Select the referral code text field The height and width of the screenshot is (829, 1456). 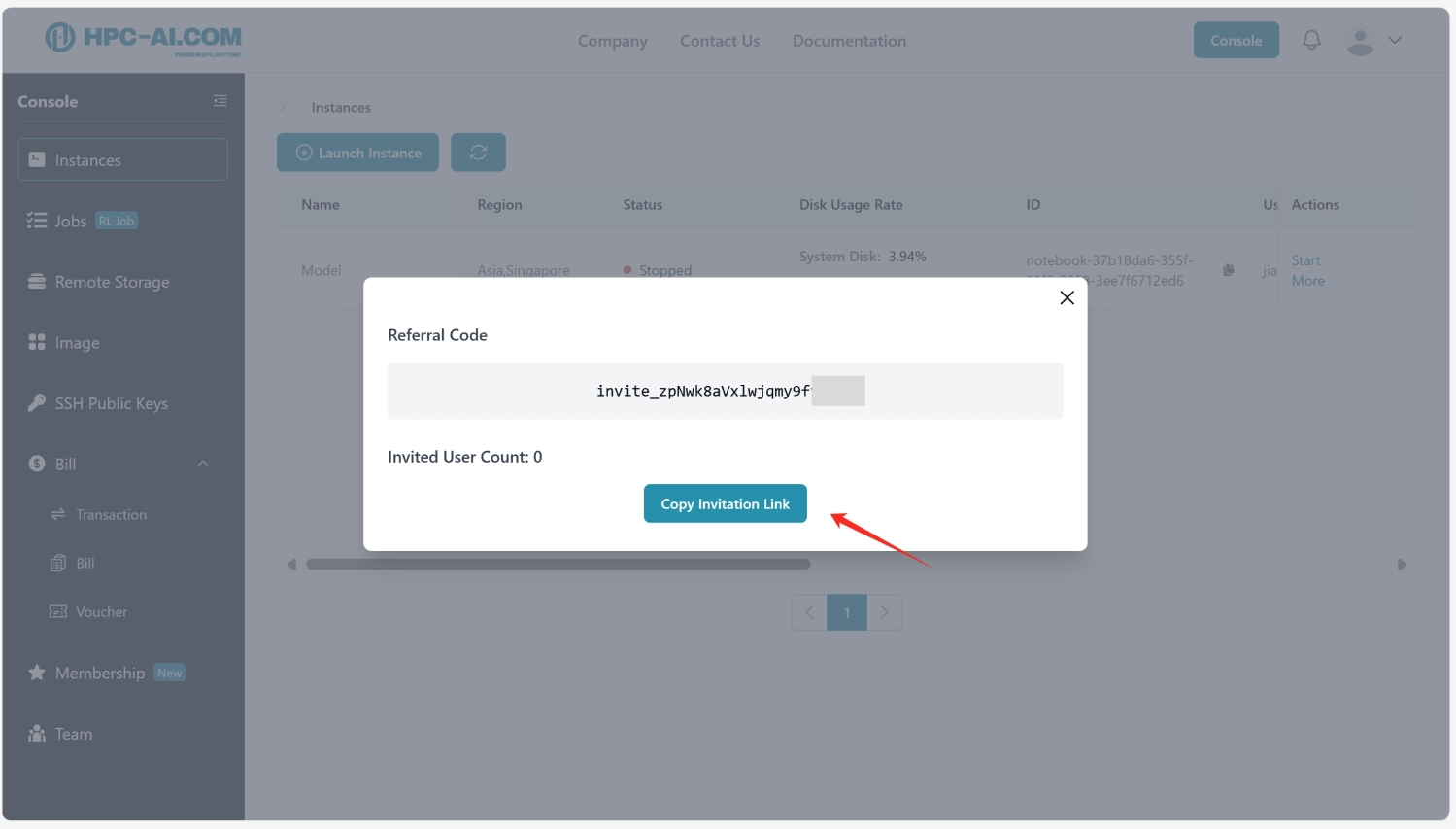click(x=725, y=391)
